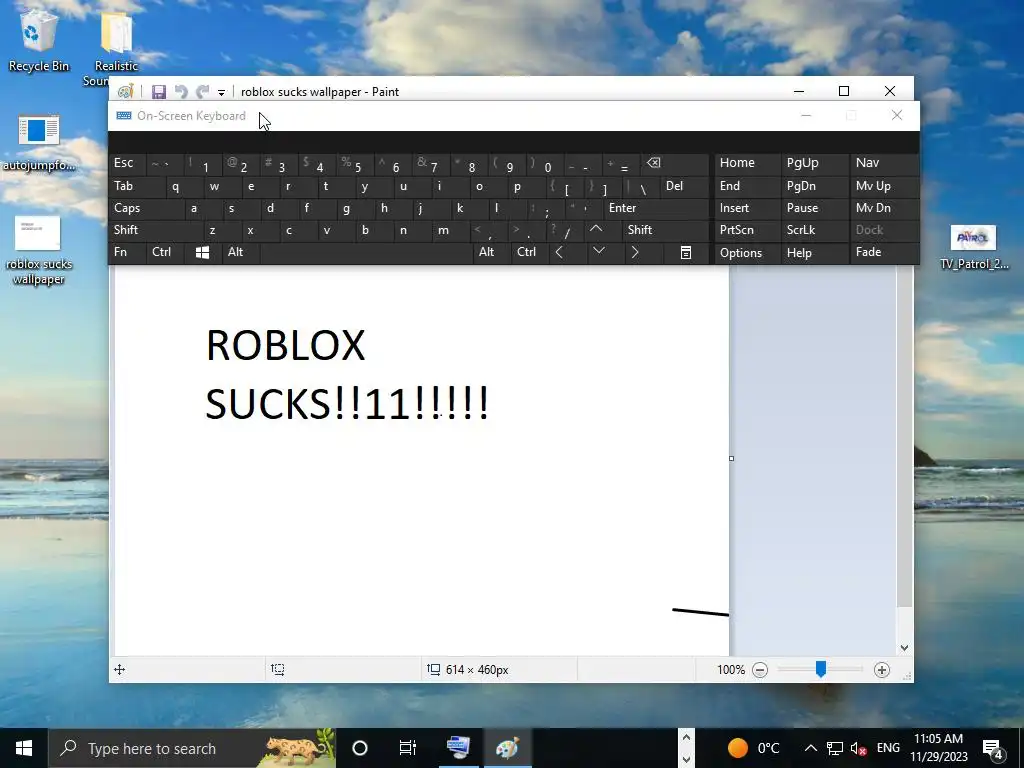Tap the Pause key
The height and width of the screenshot is (768, 1024).
(814, 208)
